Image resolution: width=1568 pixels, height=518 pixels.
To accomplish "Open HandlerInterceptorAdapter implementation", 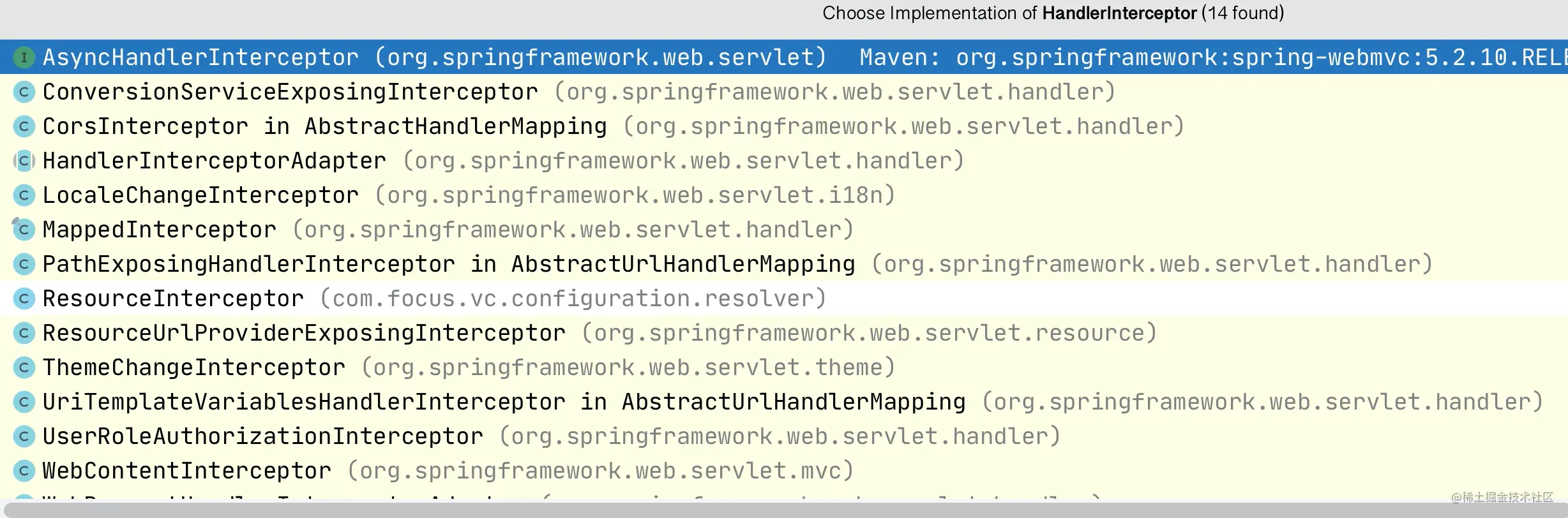I will pyautogui.click(x=784, y=161).
